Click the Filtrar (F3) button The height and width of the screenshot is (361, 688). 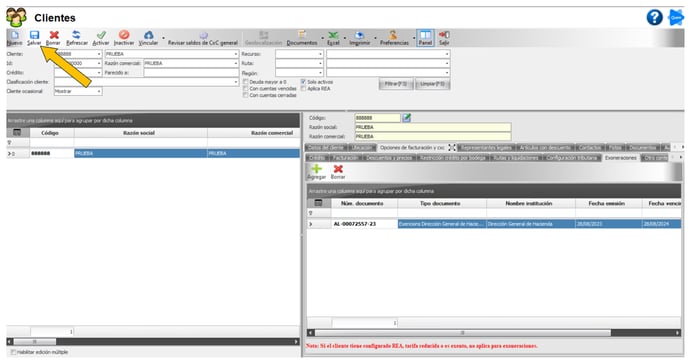[x=396, y=84]
